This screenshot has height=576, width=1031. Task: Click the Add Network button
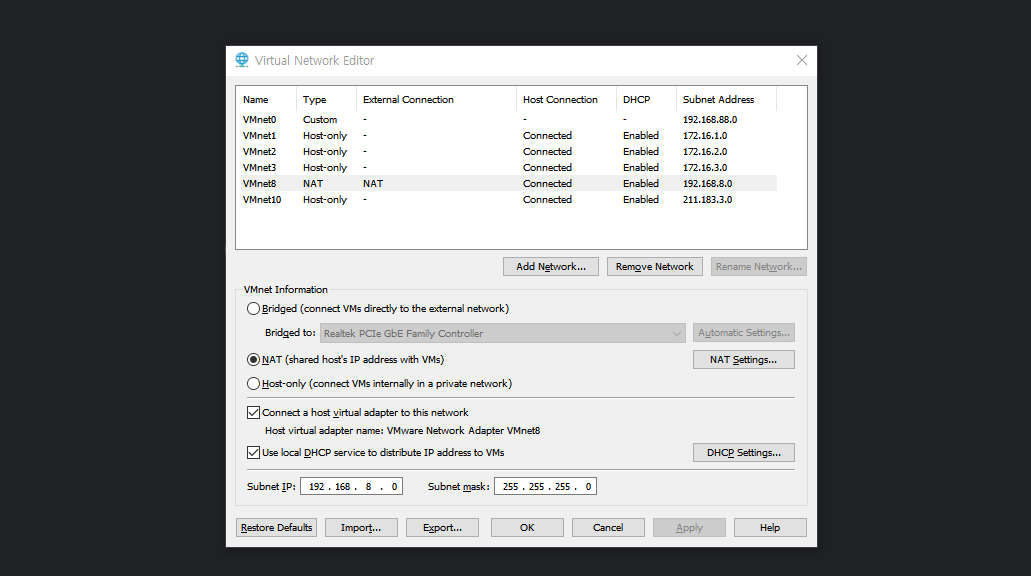551,266
